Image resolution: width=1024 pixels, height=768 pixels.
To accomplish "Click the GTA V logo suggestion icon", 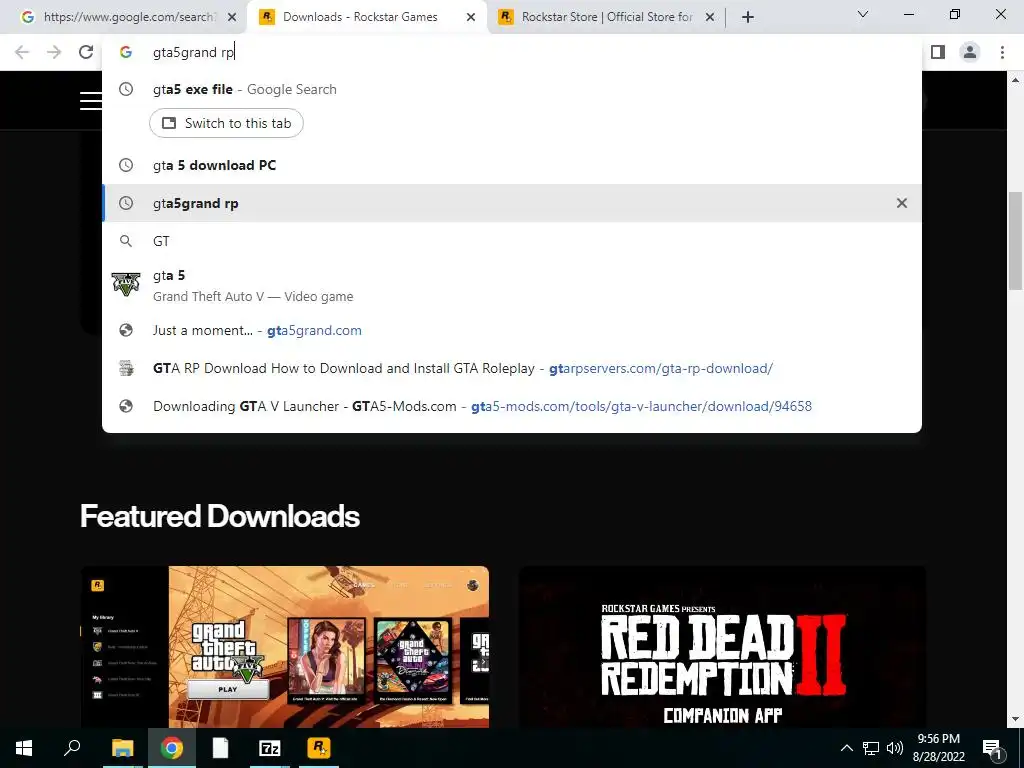I will click(126, 285).
